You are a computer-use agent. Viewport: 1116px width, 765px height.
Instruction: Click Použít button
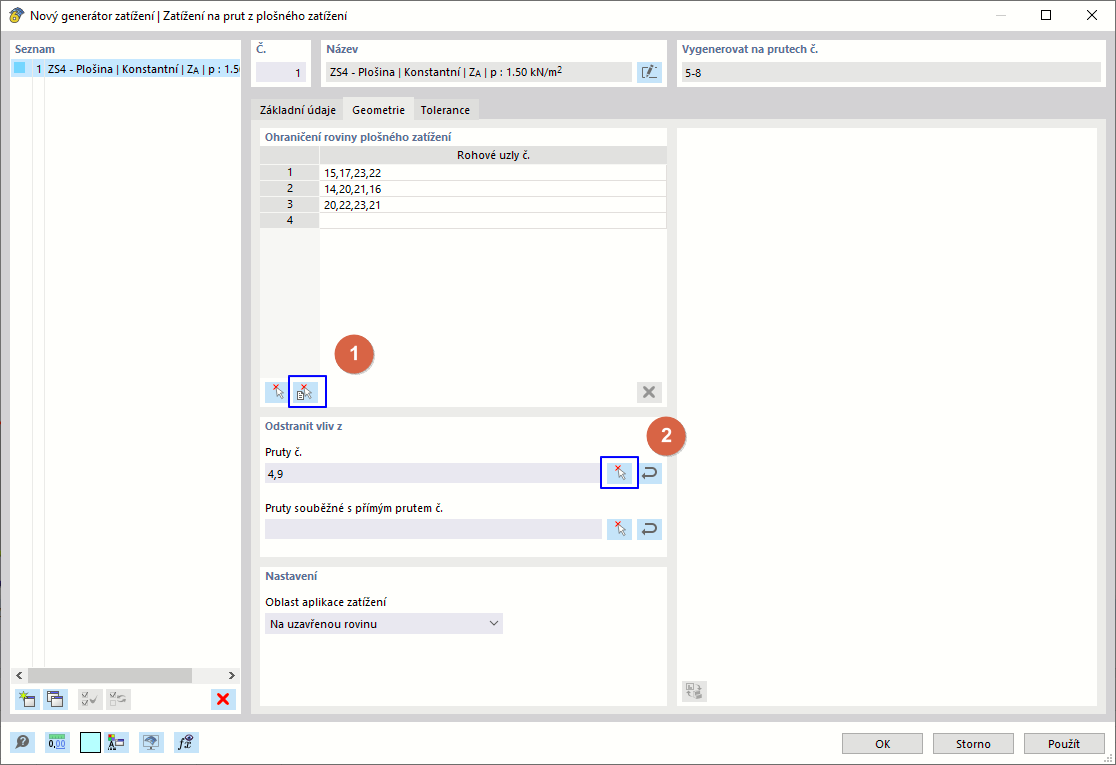1064,744
